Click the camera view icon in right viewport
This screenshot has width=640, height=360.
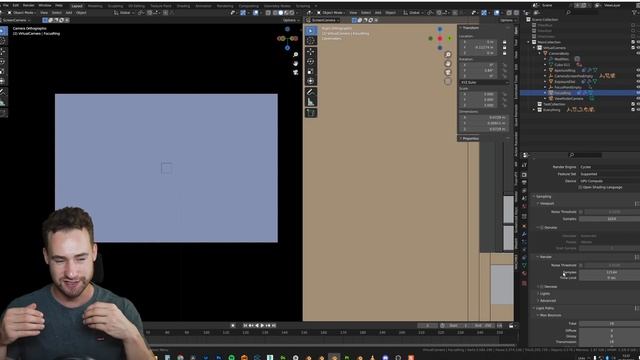[x=448, y=73]
